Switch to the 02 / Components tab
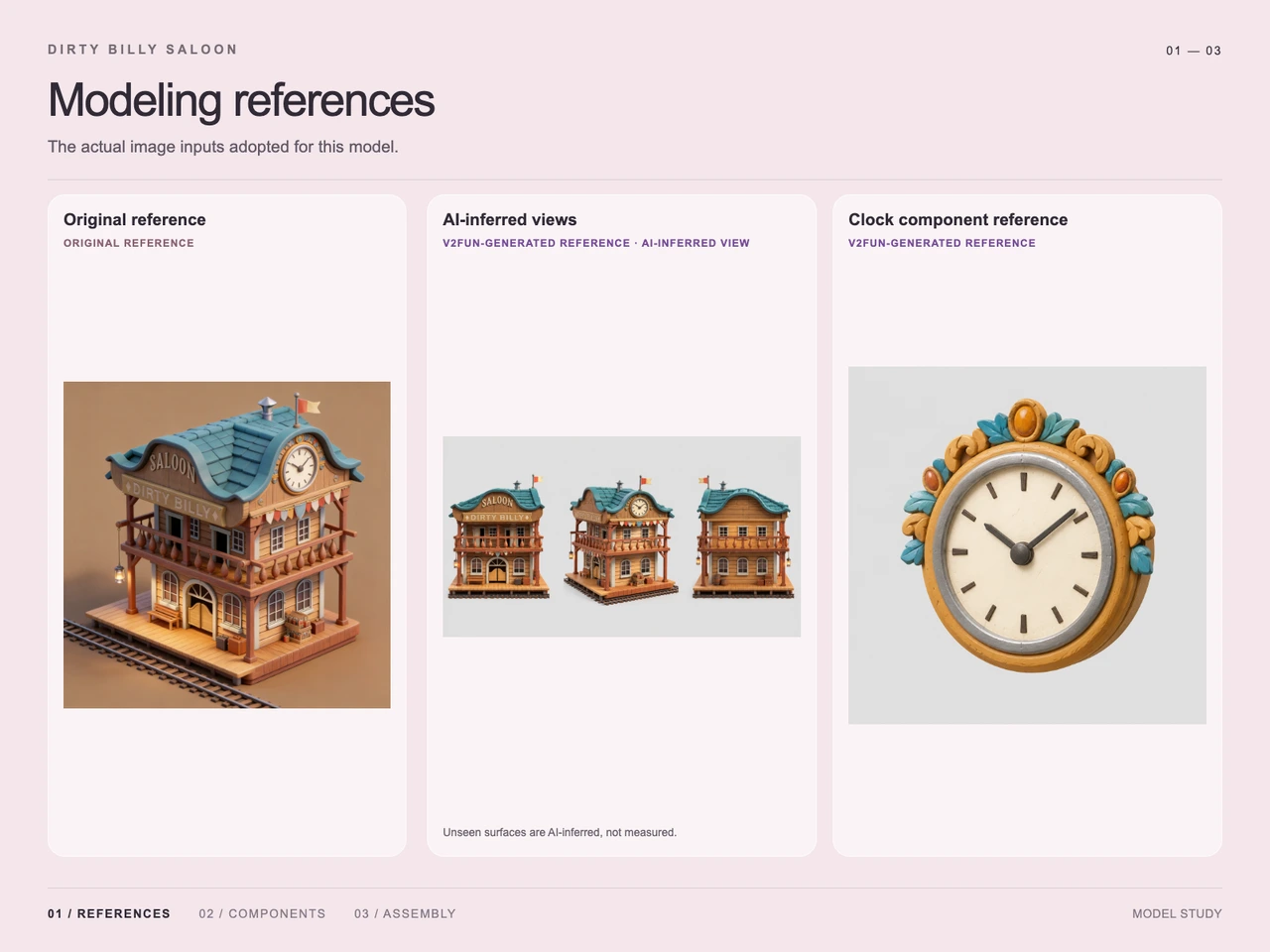Screen dimensions: 1270x952 [262, 913]
